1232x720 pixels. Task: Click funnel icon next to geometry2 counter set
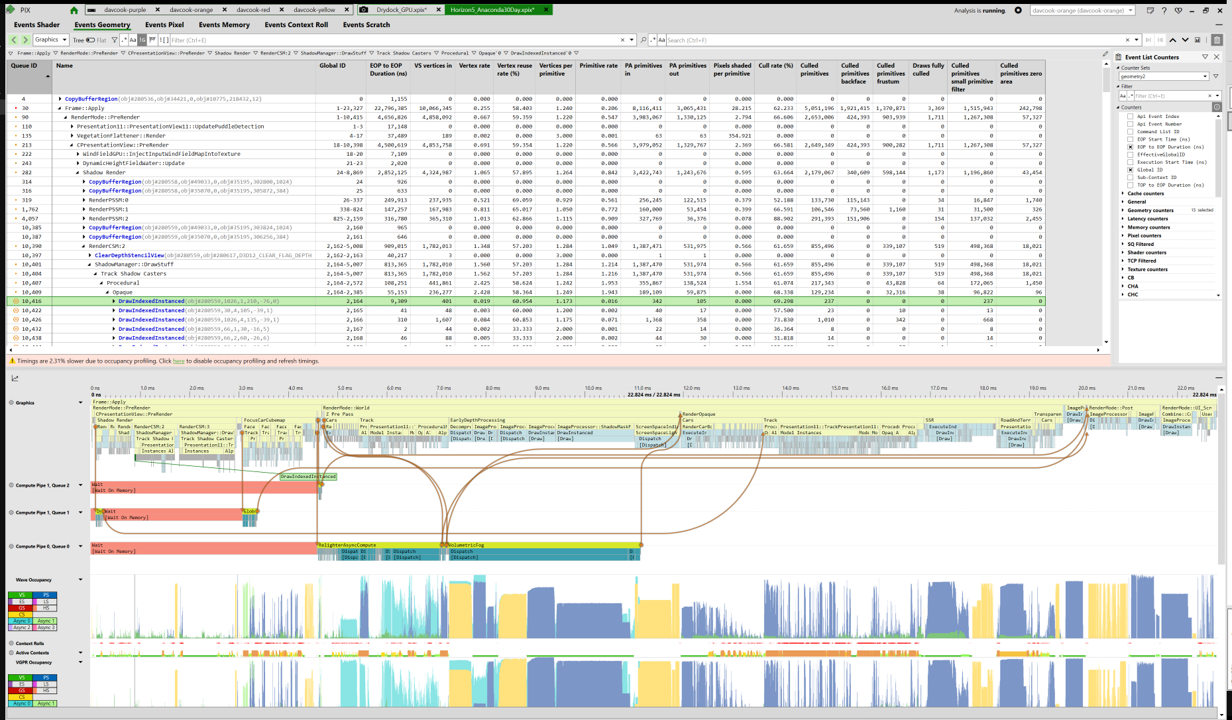1216,76
